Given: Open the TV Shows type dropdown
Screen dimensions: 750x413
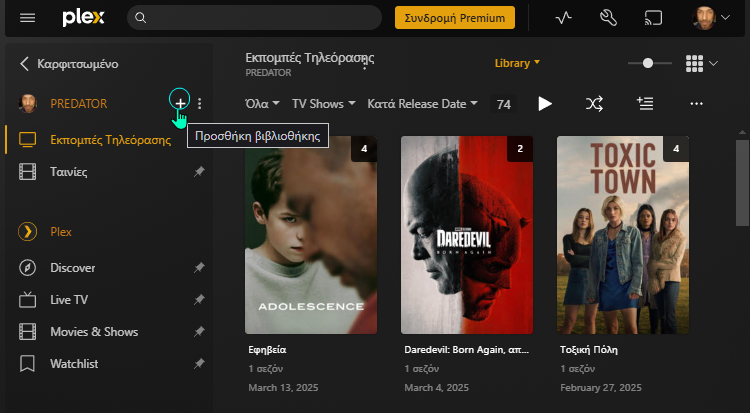Looking at the screenshot, I should 324,104.
